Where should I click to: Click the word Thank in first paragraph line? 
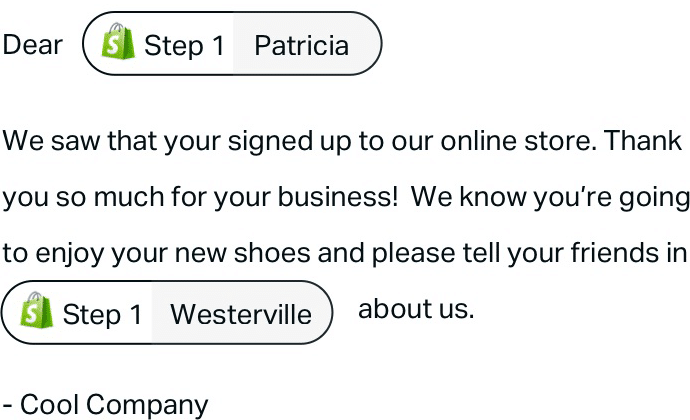(643, 141)
